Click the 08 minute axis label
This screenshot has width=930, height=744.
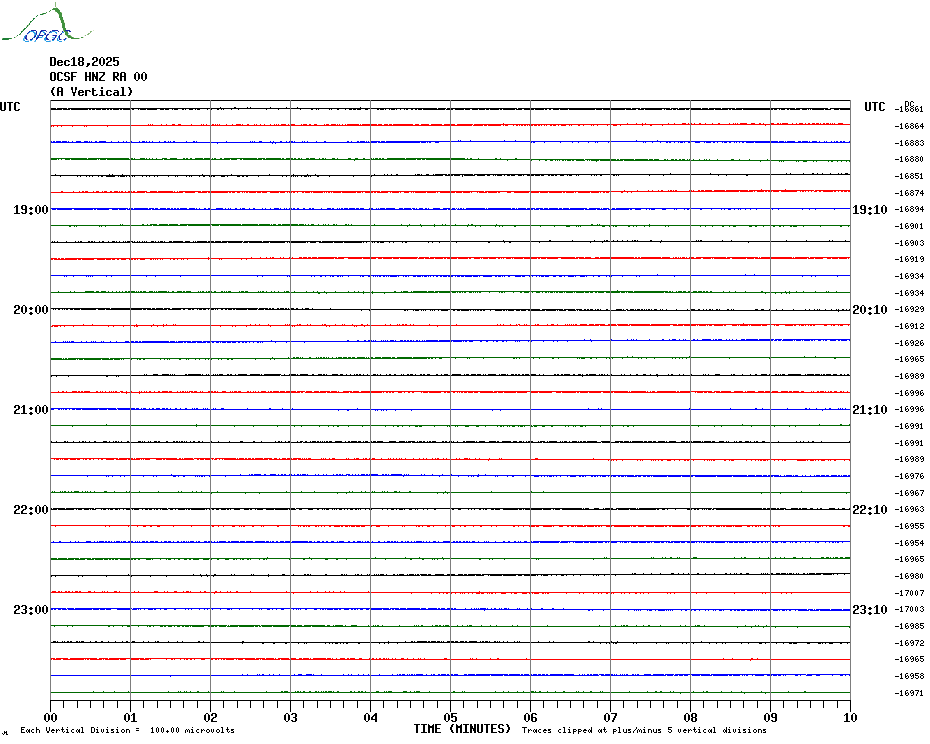click(690, 717)
